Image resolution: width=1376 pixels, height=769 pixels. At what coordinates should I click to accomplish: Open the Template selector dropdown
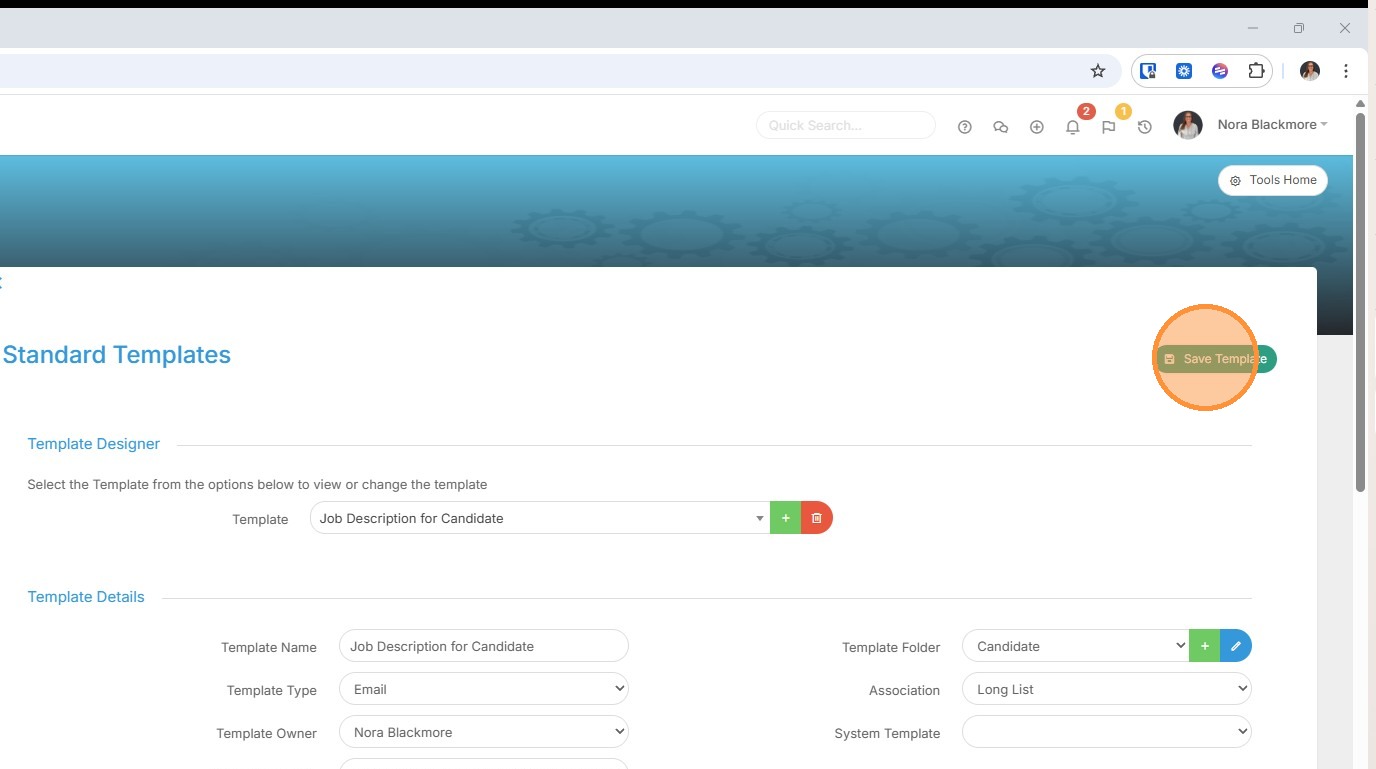tap(540, 518)
